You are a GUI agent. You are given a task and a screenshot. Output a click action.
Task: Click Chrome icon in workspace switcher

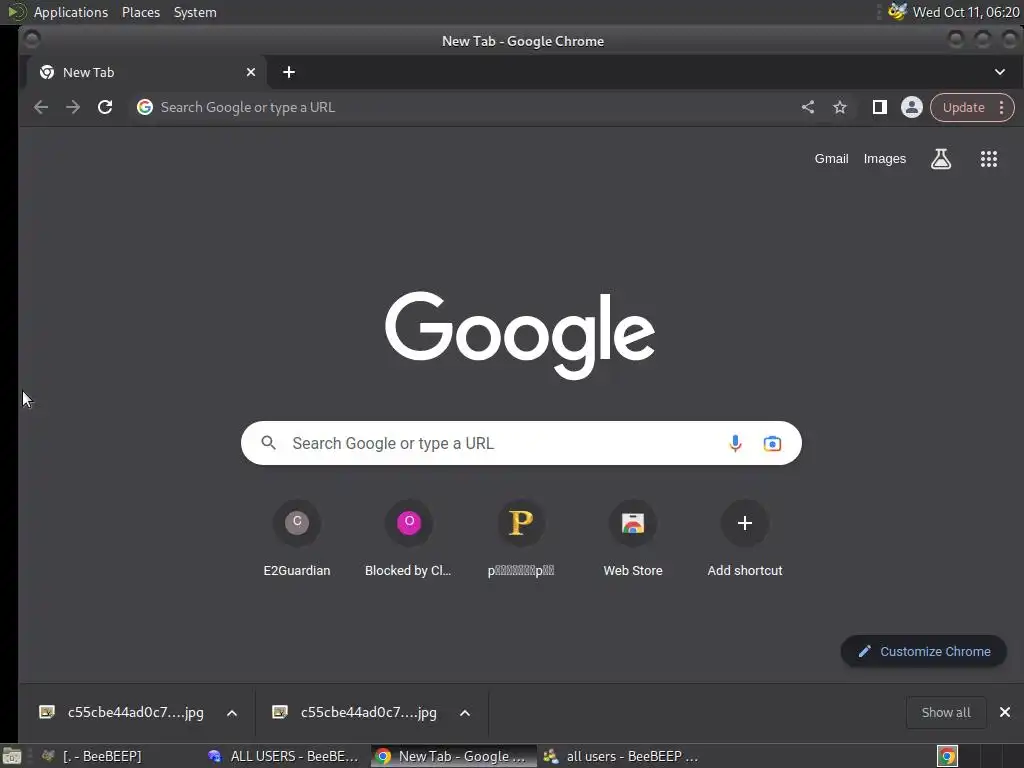click(947, 756)
